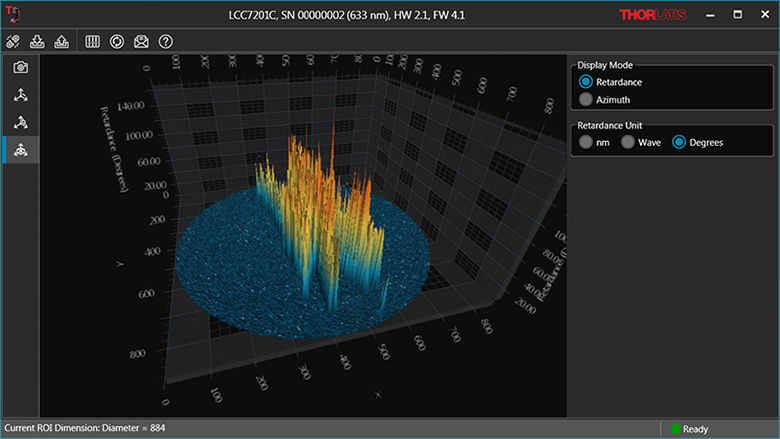Select the Retardance display mode
Screen dimensions: 780x439
point(586,82)
